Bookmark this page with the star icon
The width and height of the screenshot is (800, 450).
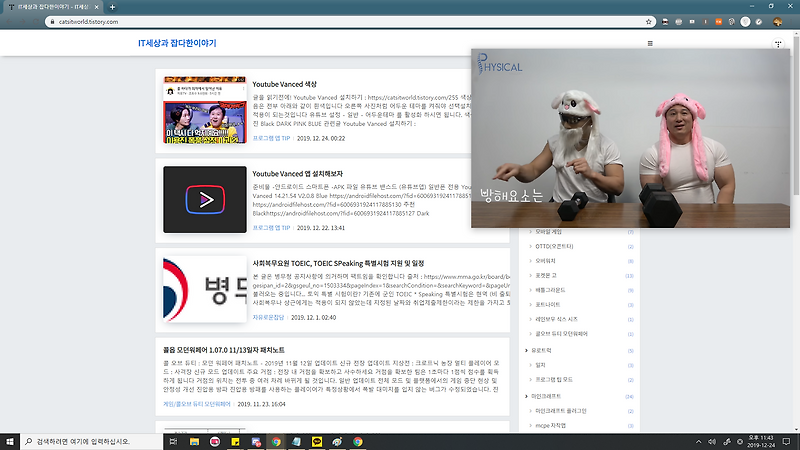(x=648, y=21)
